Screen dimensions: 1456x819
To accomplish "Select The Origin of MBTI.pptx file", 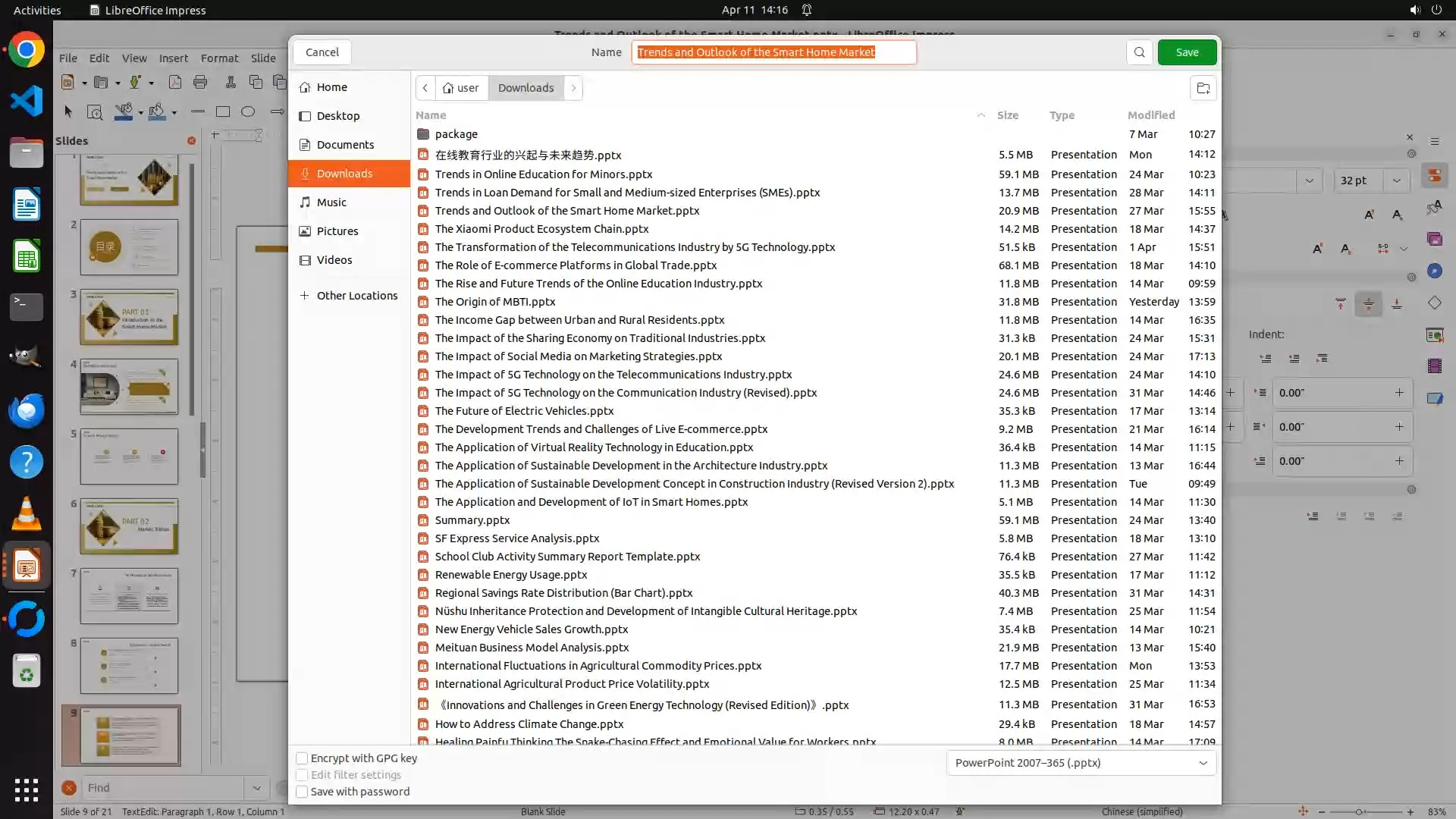I will (x=494, y=302).
